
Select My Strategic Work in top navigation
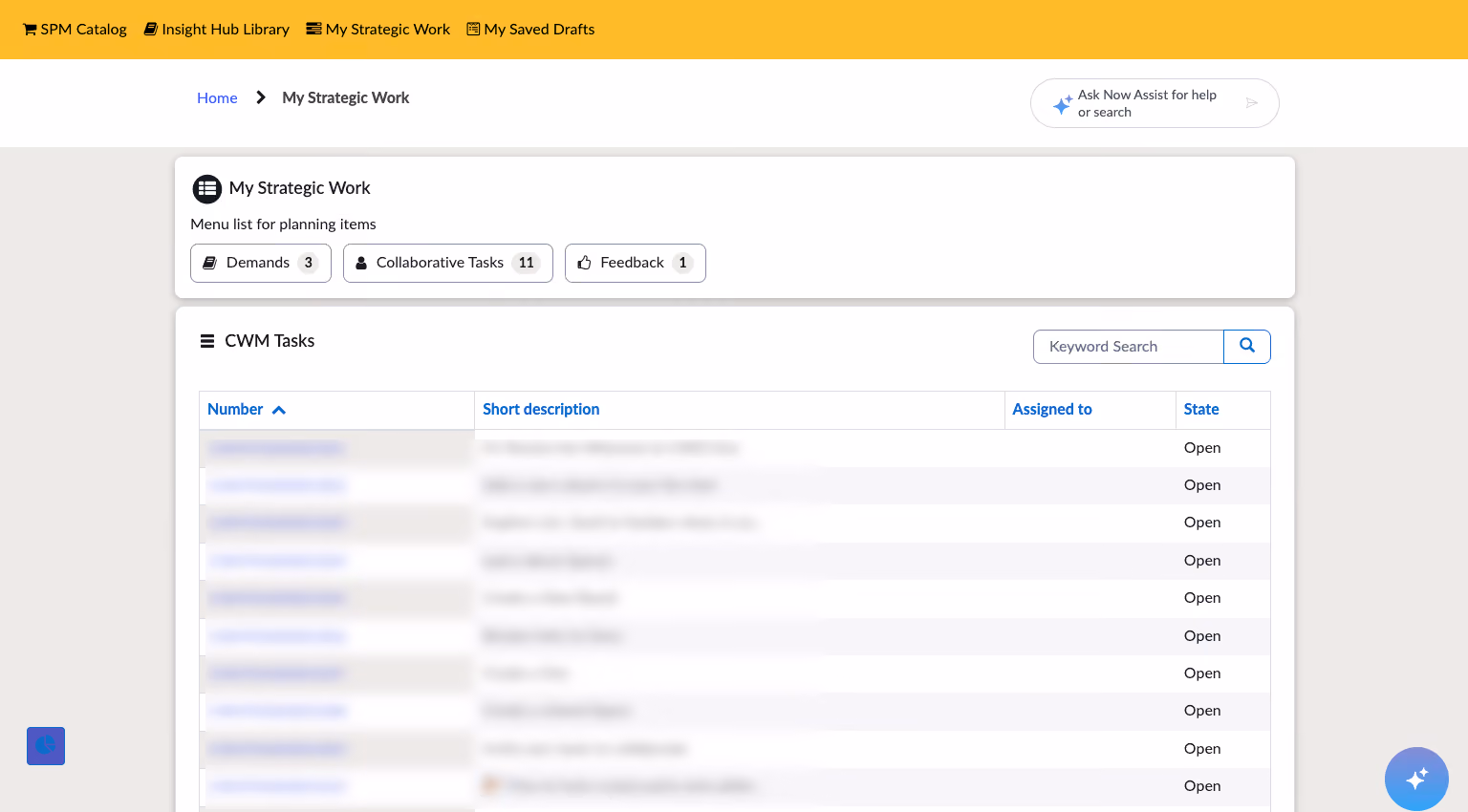tap(378, 30)
